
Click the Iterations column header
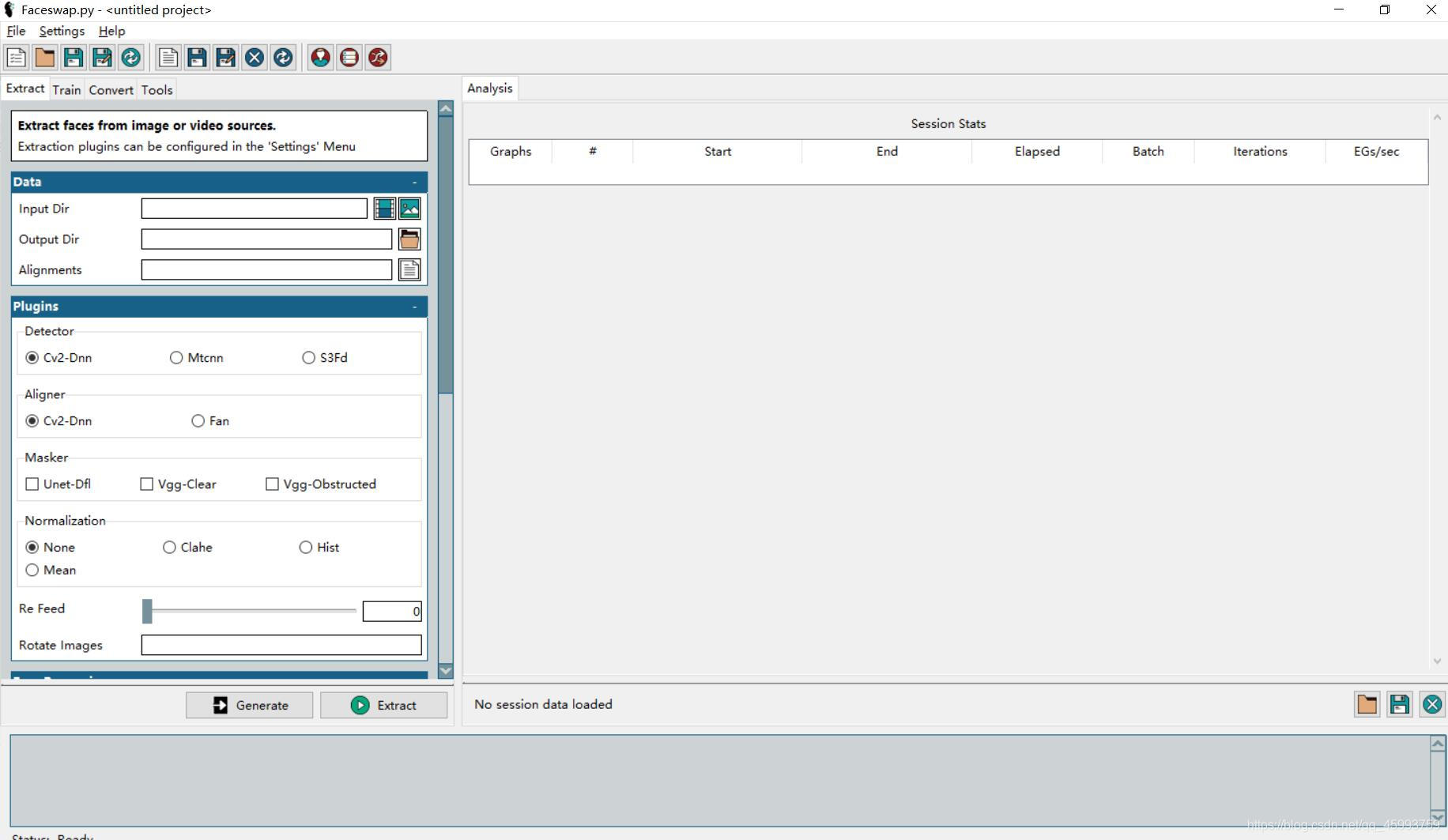(x=1260, y=152)
